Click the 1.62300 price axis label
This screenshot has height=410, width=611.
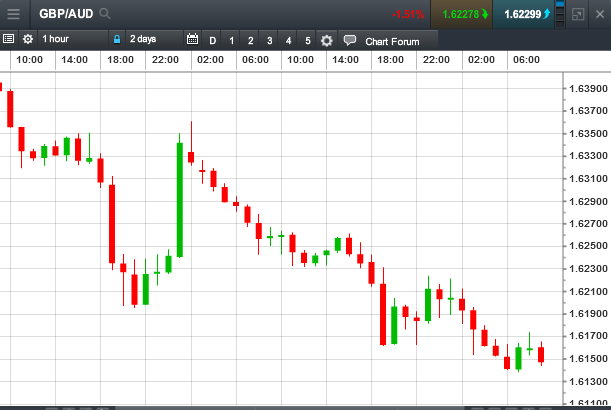pyautogui.click(x=588, y=269)
